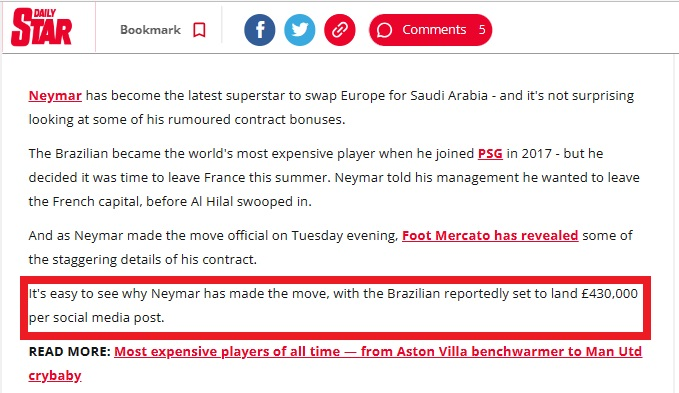Image resolution: width=679 pixels, height=393 pixels.
Task: Open the Comments section button
Action: pos(431,30)
